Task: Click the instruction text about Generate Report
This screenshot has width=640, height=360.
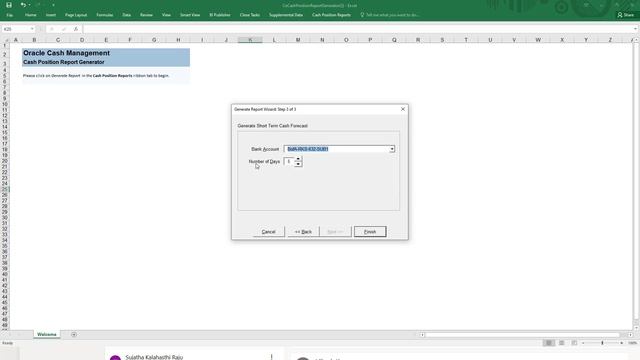Action: click(96, 76)
